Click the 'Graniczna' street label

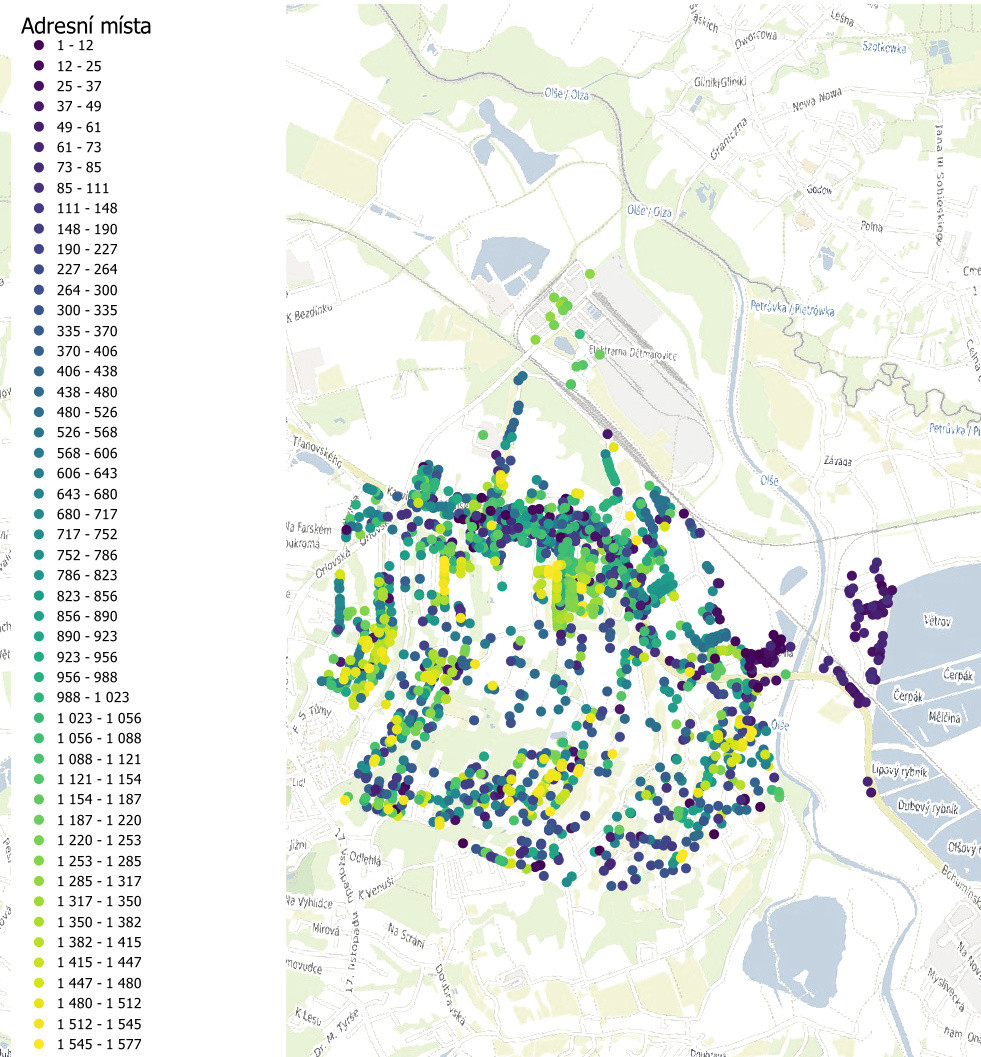728,138
